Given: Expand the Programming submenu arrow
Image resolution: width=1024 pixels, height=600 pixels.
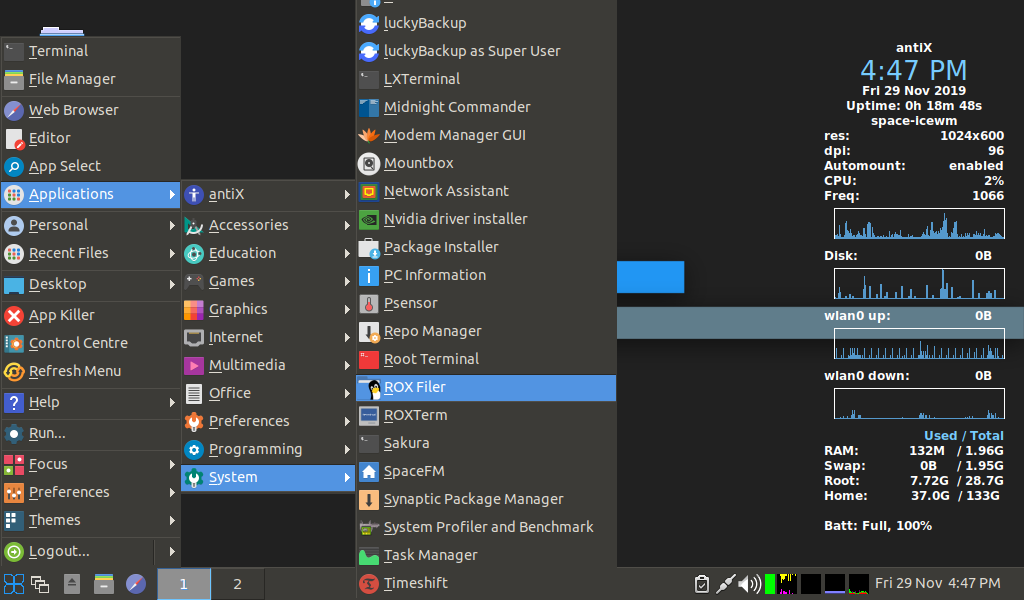Looking at the screenshot, I should coord(347,450).
